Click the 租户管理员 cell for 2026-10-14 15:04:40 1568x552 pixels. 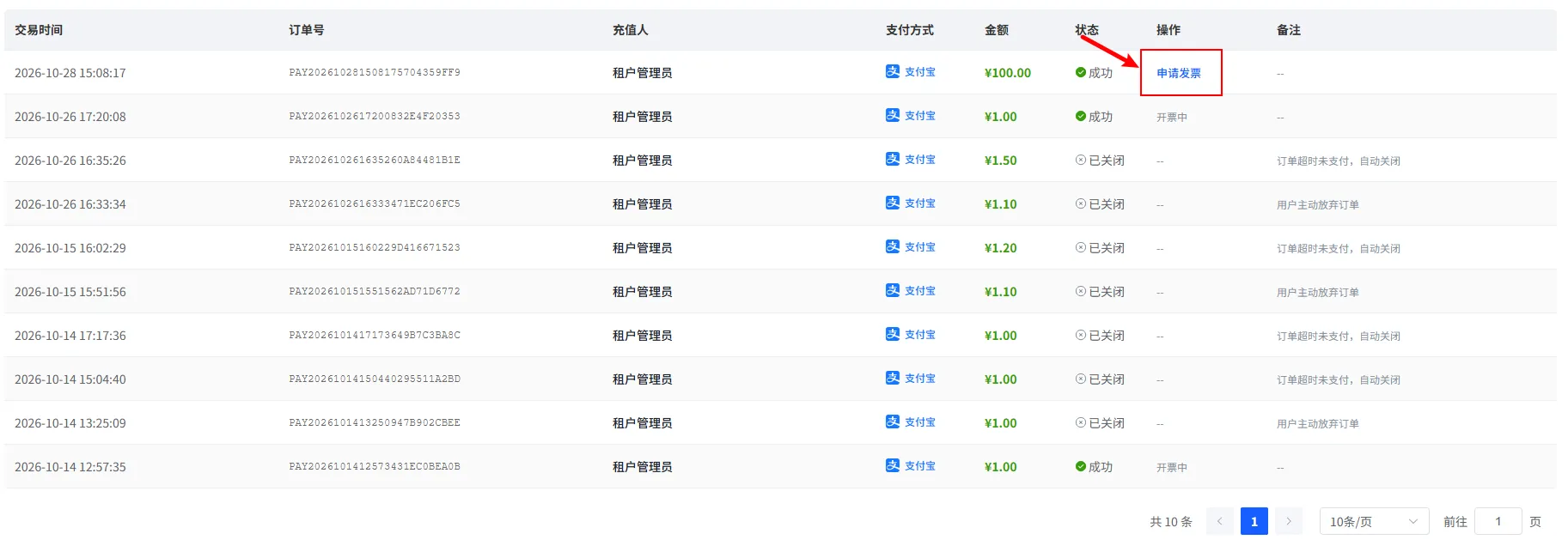click(x=643, y=380)
